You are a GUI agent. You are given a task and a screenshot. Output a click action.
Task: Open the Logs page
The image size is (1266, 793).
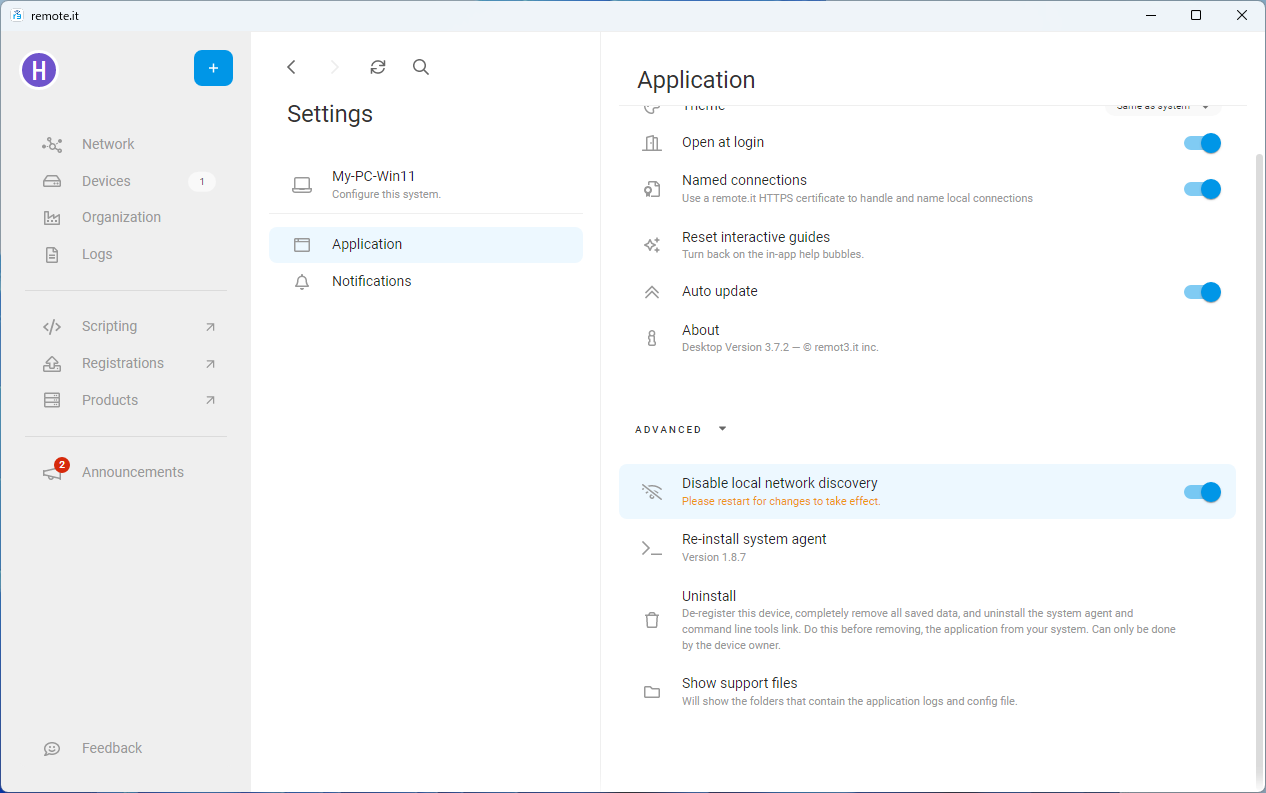click(126, 255)
